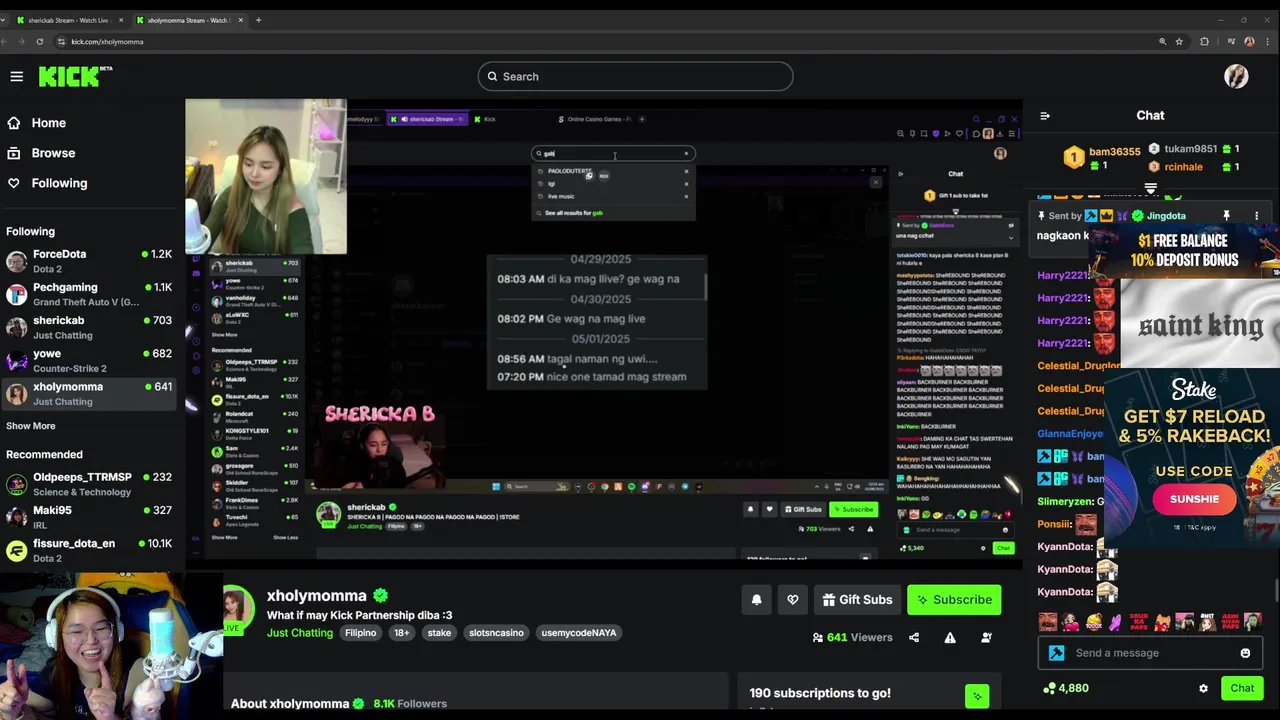Click xholymomma channel name
Viewport: 1280px width, 720px height.
click(317, 596)
